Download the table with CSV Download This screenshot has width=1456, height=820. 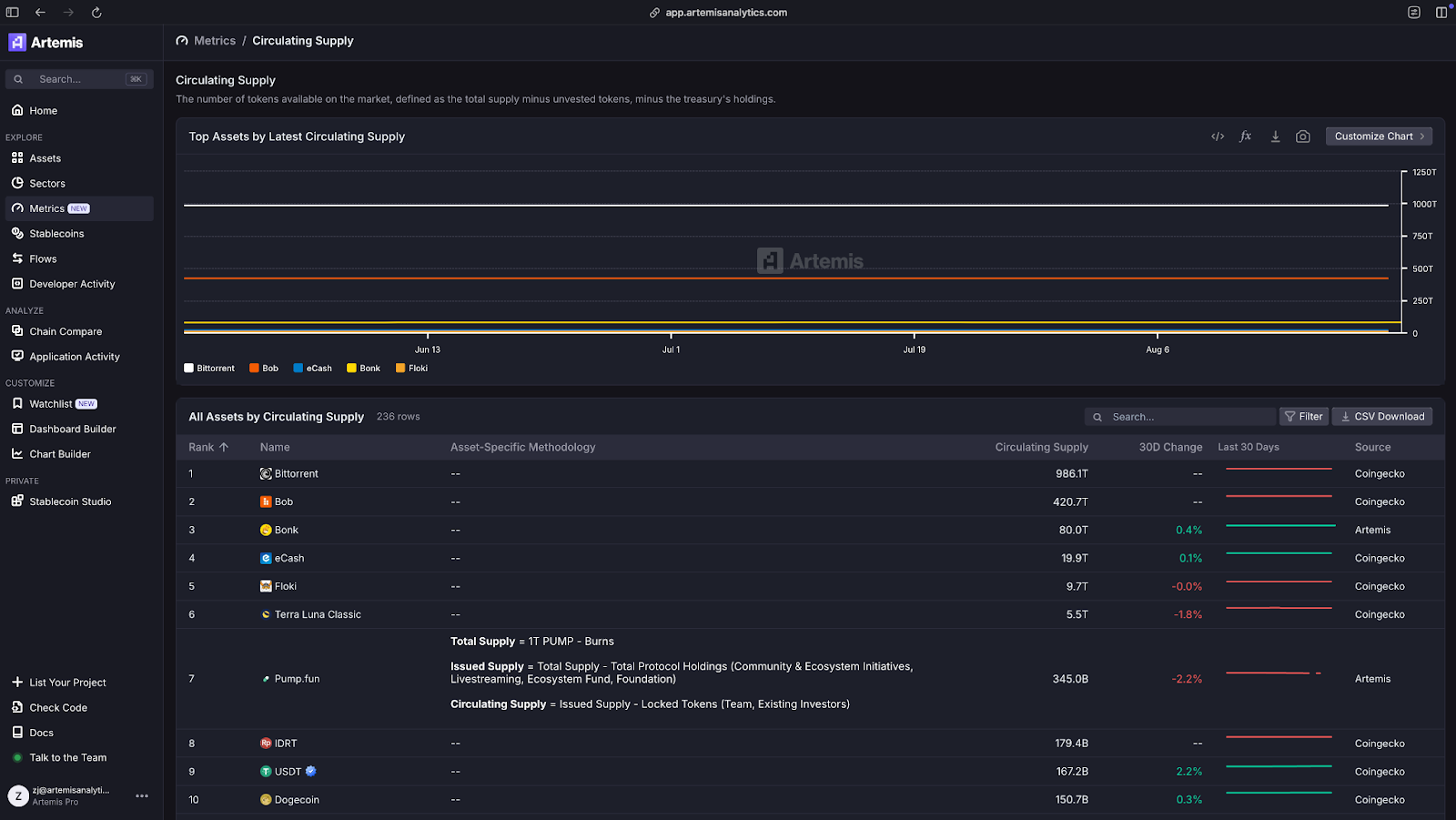point(1382,416)
